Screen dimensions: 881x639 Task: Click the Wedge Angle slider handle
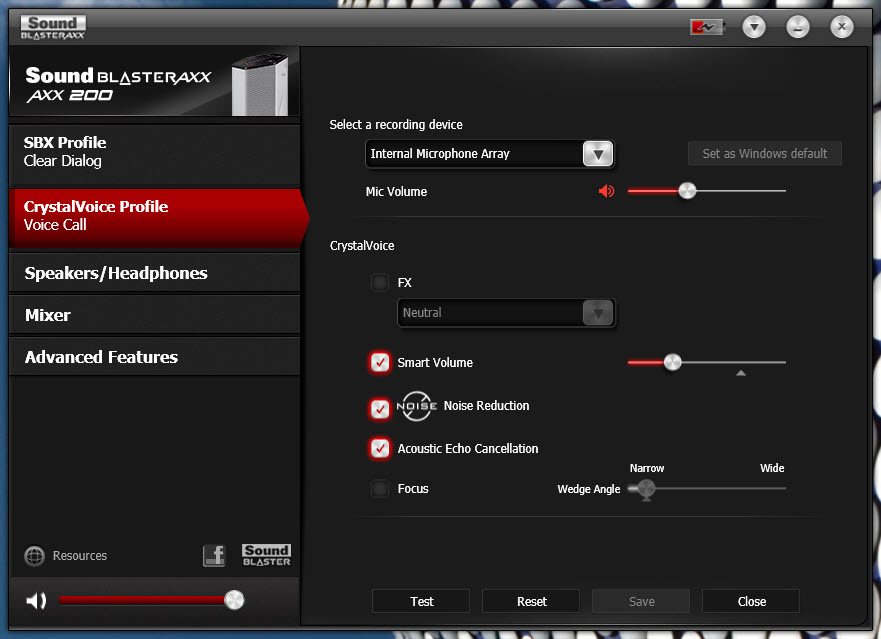coord(647,489)
